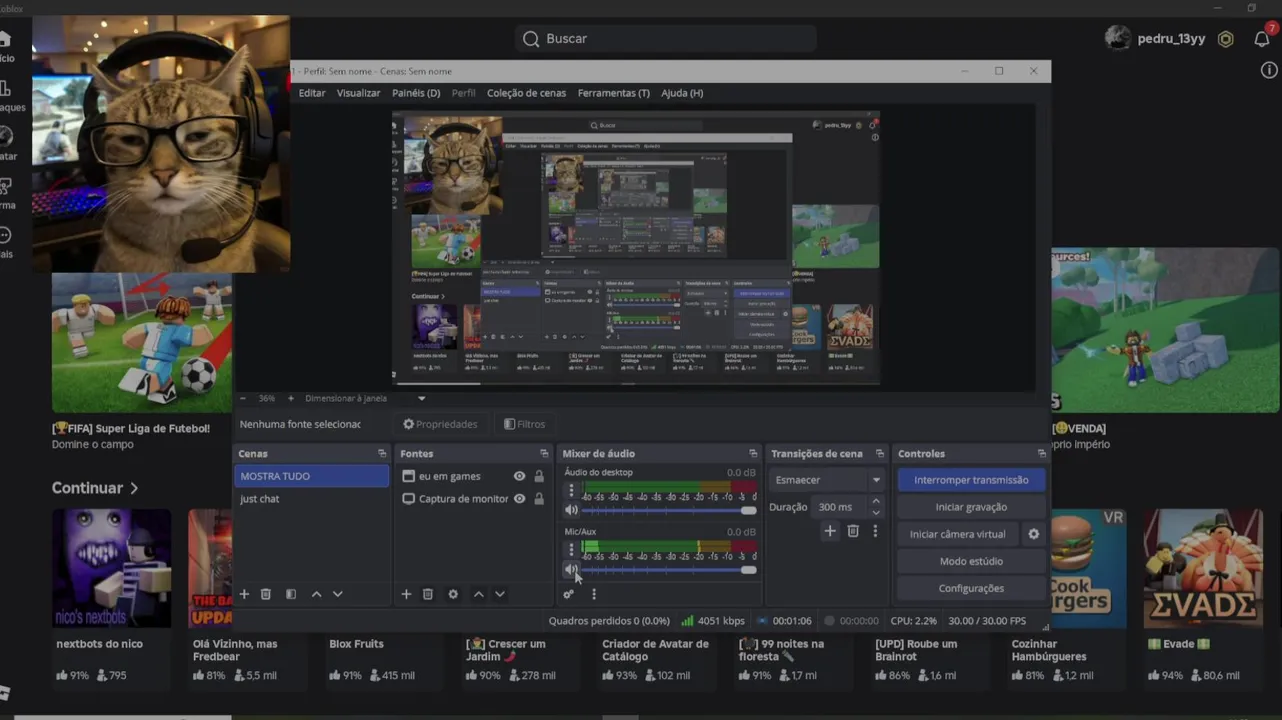Toggle lock on 'eu em games' source

[539, 476]
